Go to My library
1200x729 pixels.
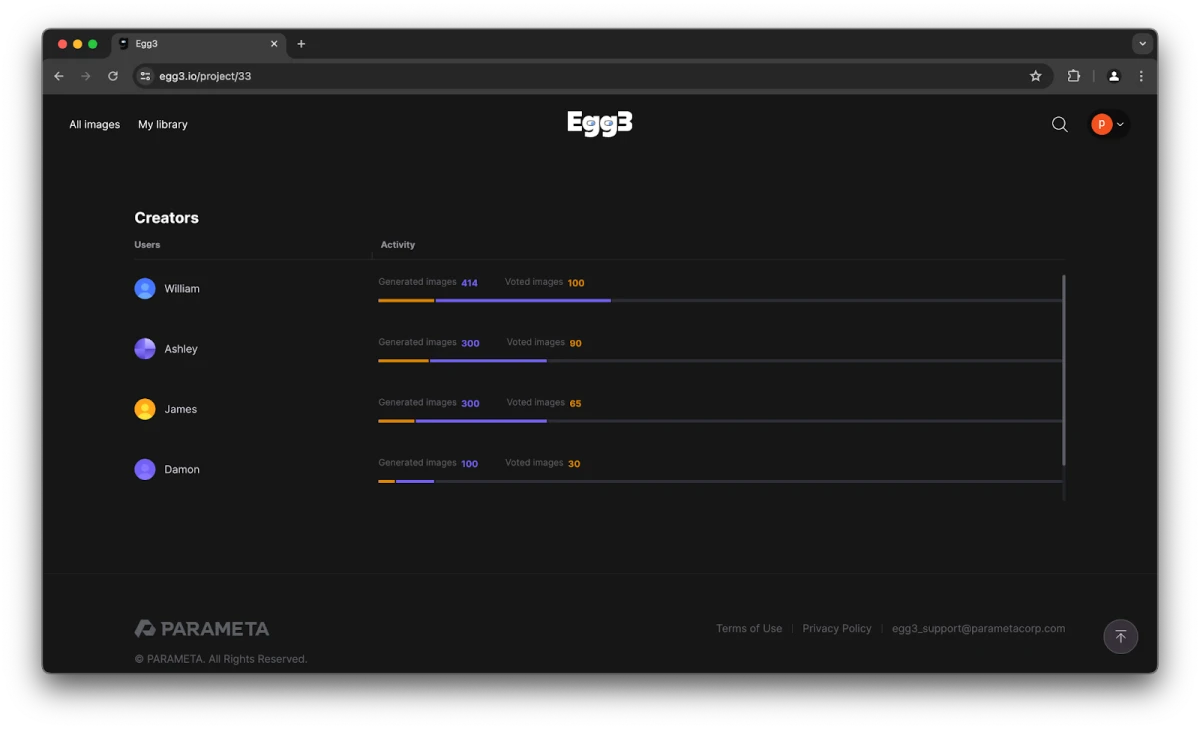[x=163, y=125]
